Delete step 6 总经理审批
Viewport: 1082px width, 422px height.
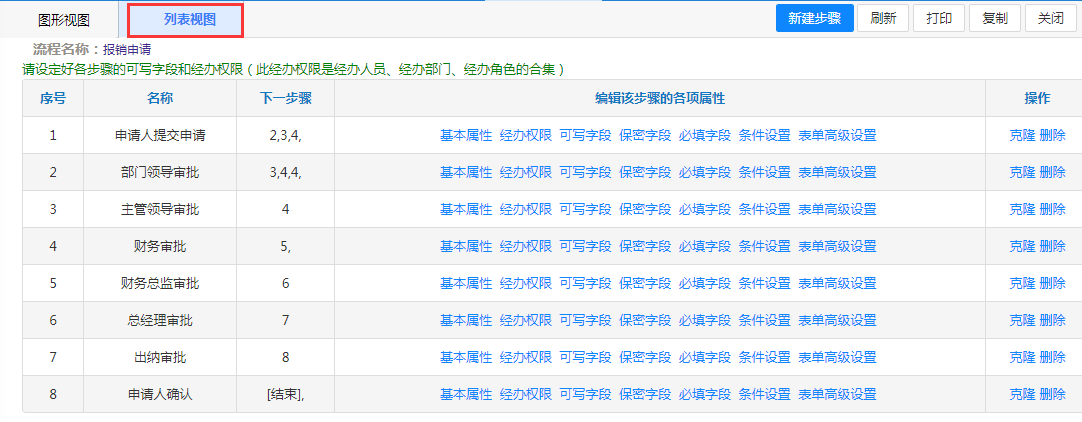click(1052, 321)
